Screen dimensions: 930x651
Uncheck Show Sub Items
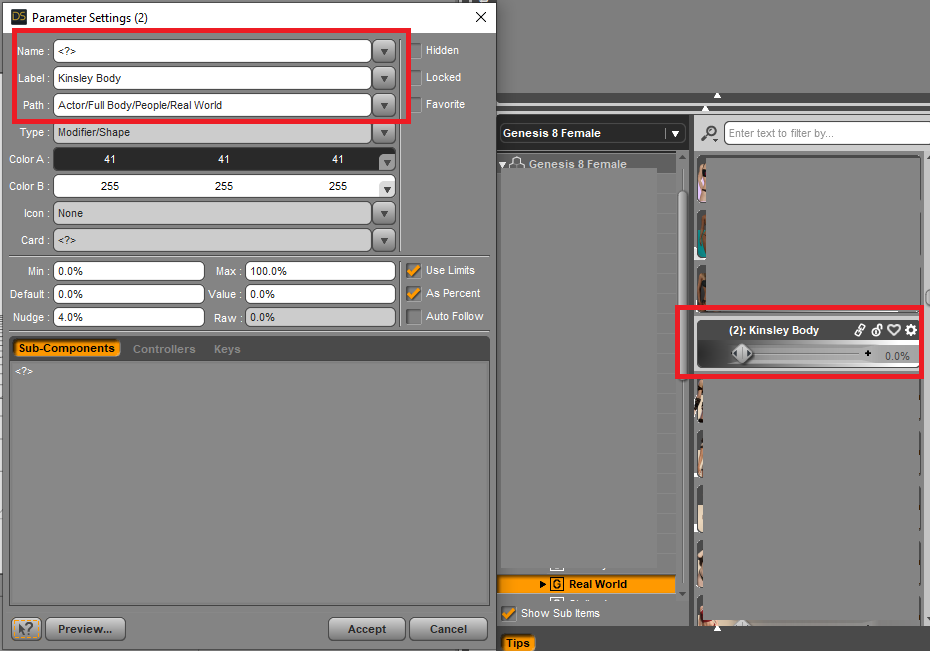point(508,613)
